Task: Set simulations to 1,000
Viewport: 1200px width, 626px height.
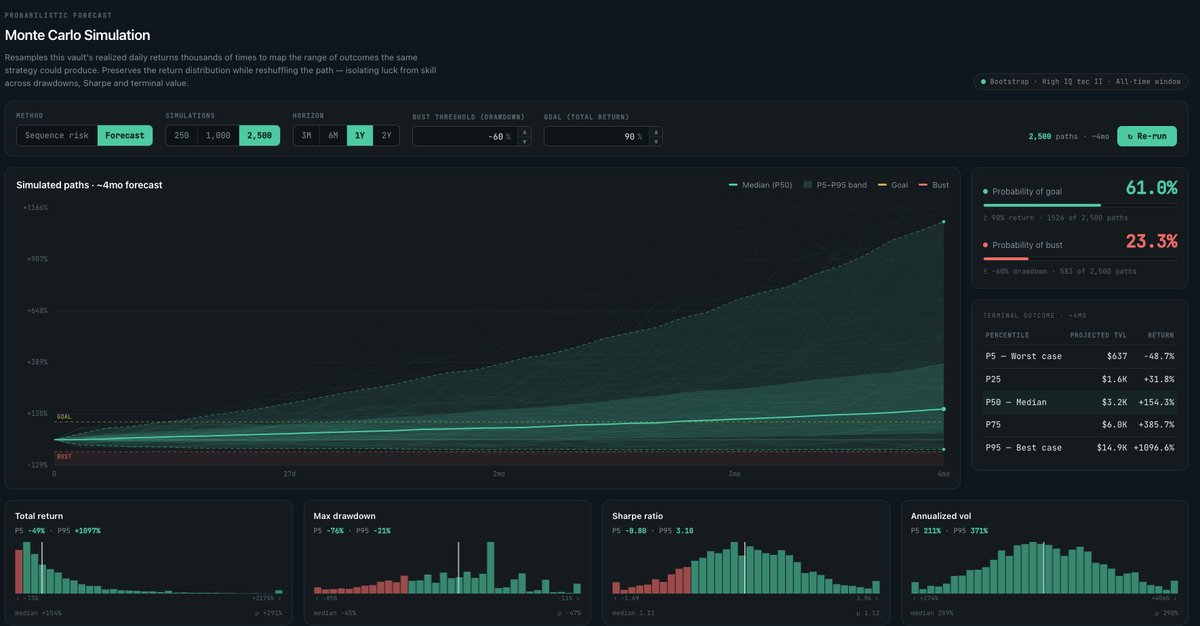Action: point(218,135)
